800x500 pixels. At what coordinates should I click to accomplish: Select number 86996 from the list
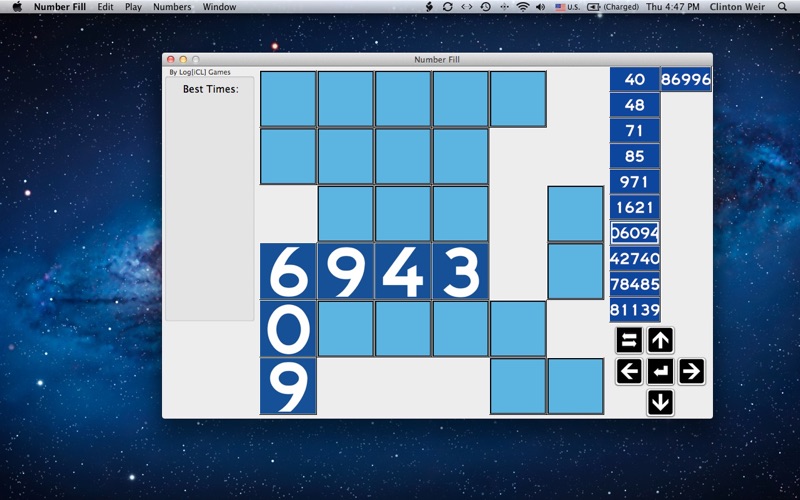tap(686, 80)
